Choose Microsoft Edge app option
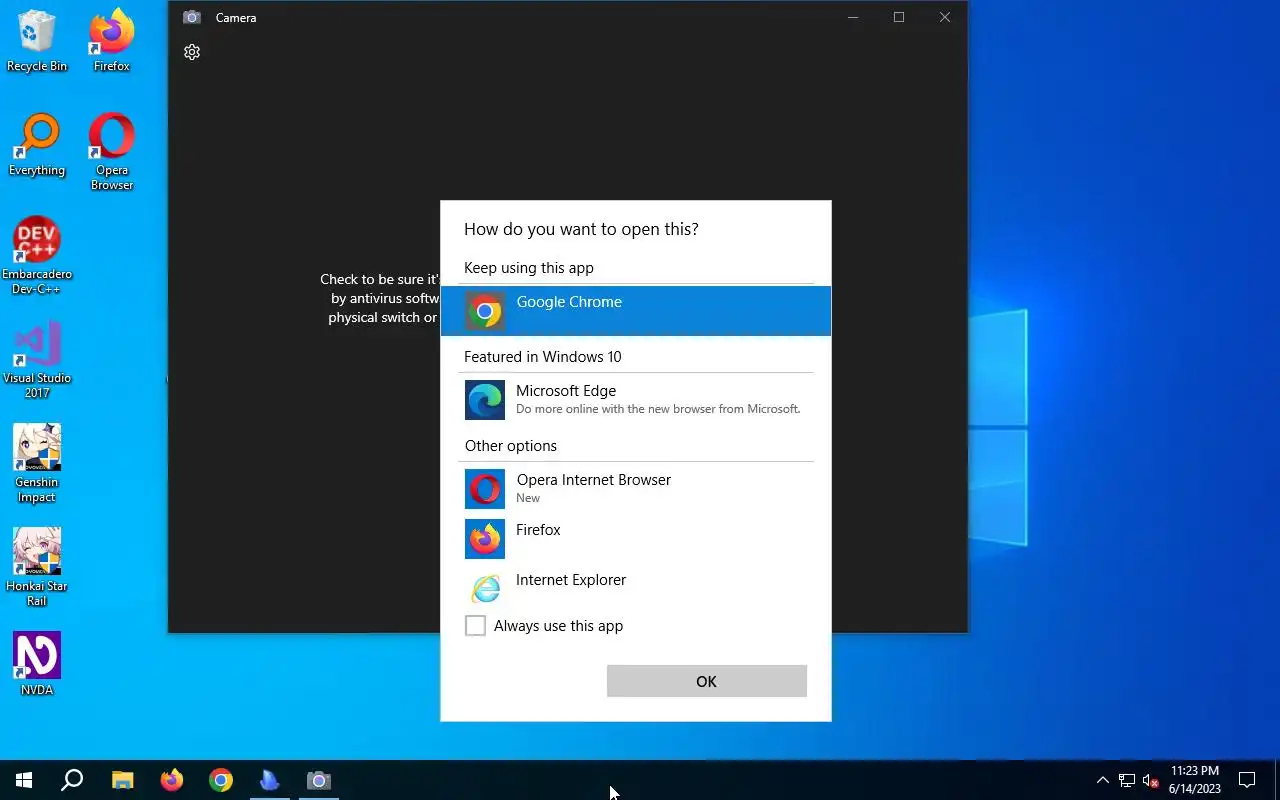The height and width of the screenshot is (800, 1280). point(636,400)
